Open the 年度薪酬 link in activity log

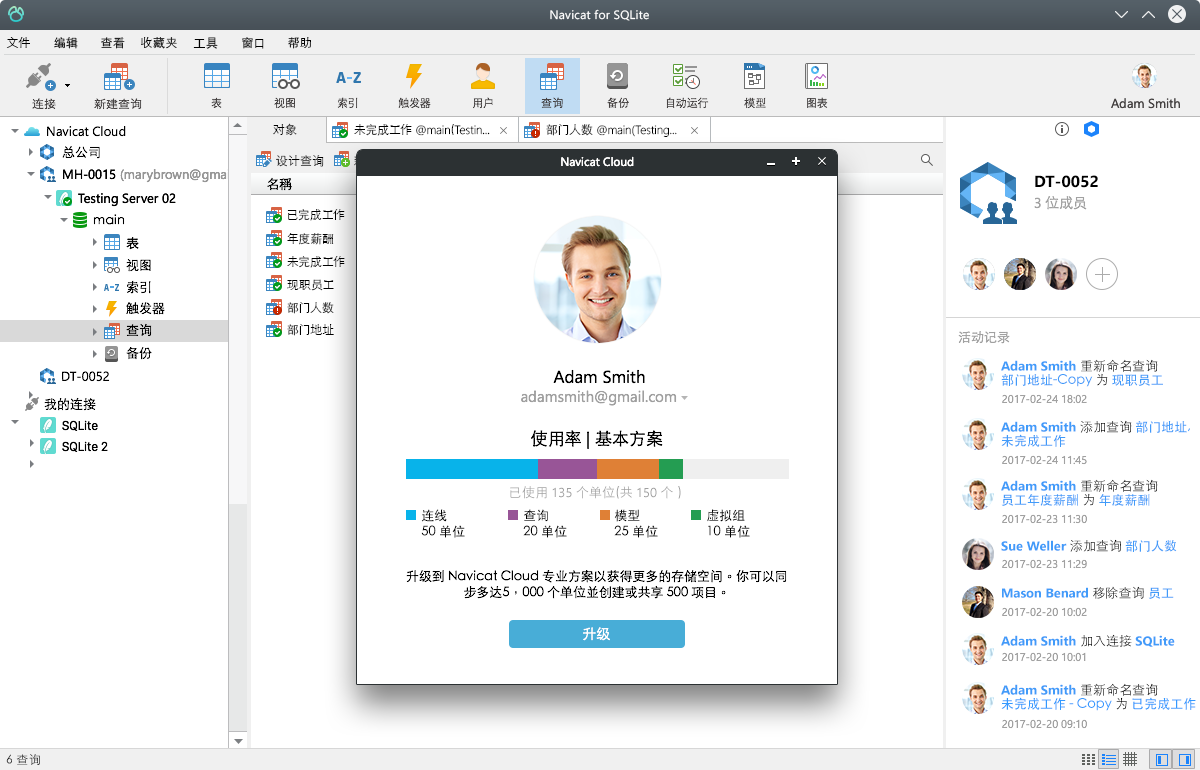[x=1125, y=500]
